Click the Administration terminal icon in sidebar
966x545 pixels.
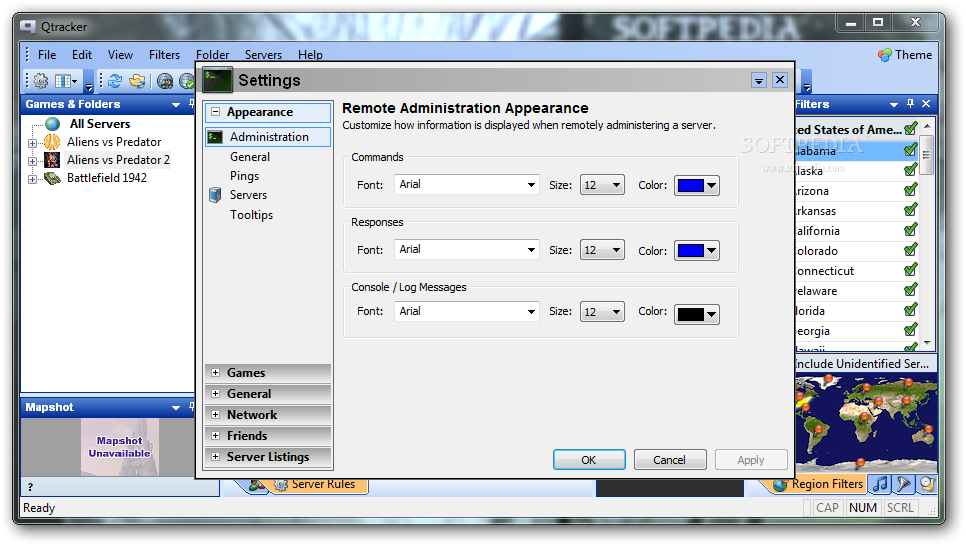(215, 137)
